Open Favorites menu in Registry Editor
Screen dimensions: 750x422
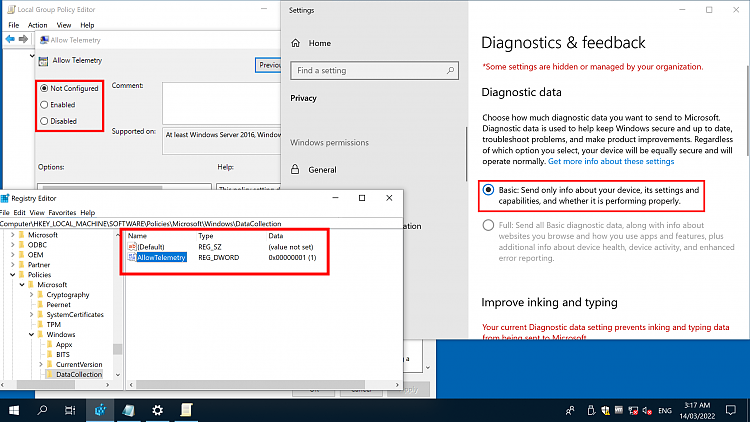(x=62, y=212)
